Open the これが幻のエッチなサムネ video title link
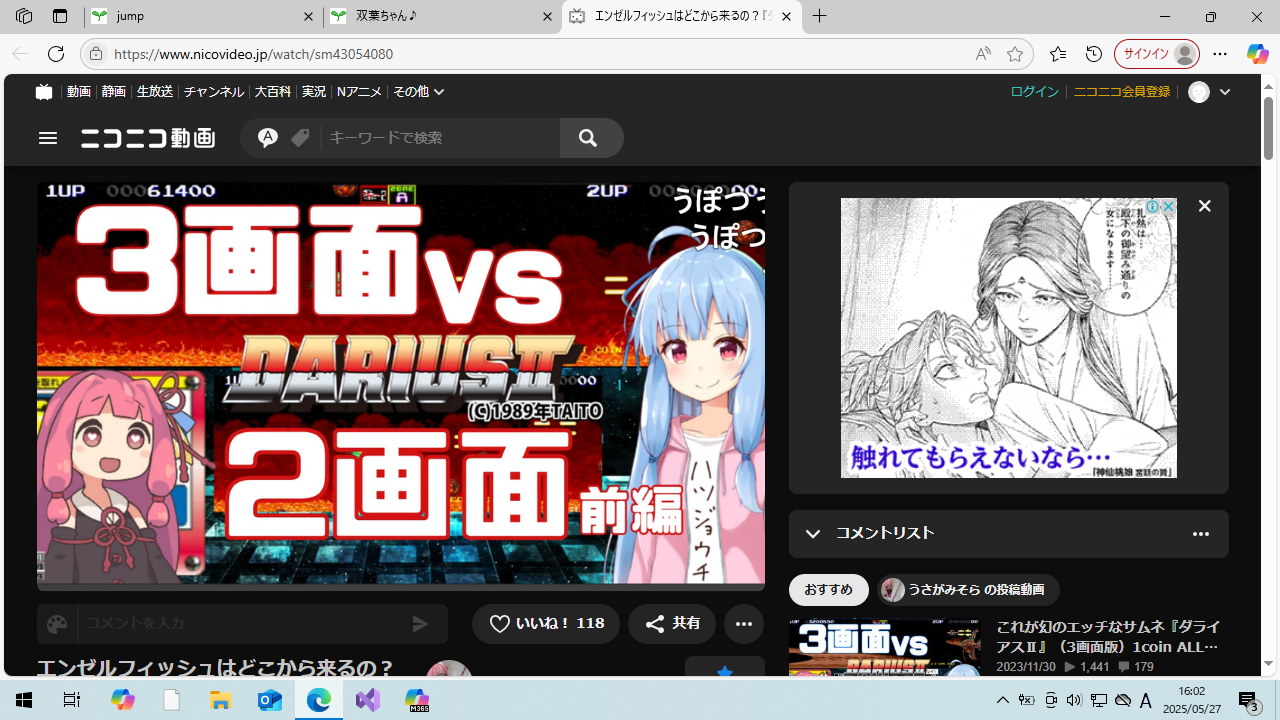 pos(1108,637)
